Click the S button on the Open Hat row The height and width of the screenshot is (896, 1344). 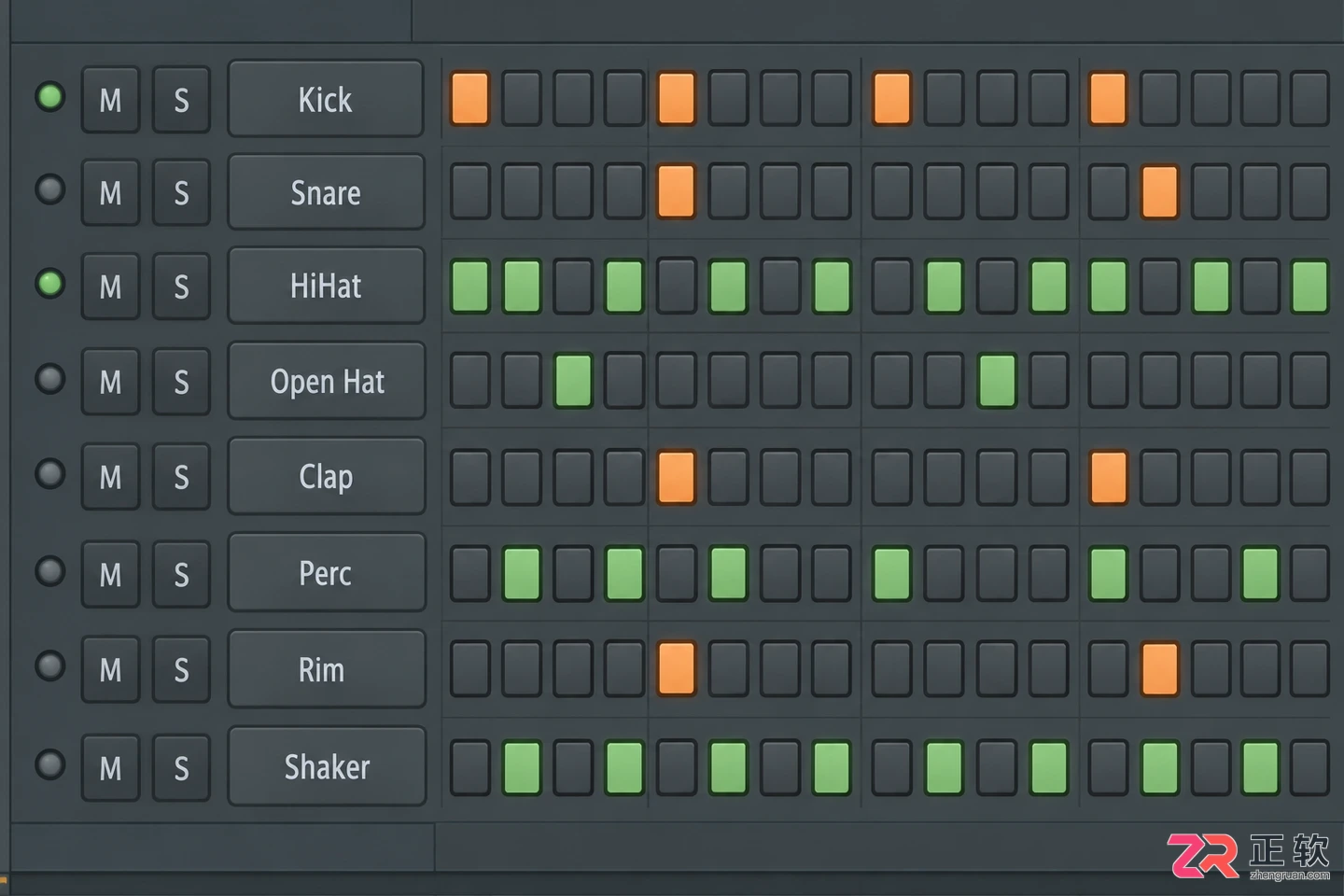(x=181, y=382)
